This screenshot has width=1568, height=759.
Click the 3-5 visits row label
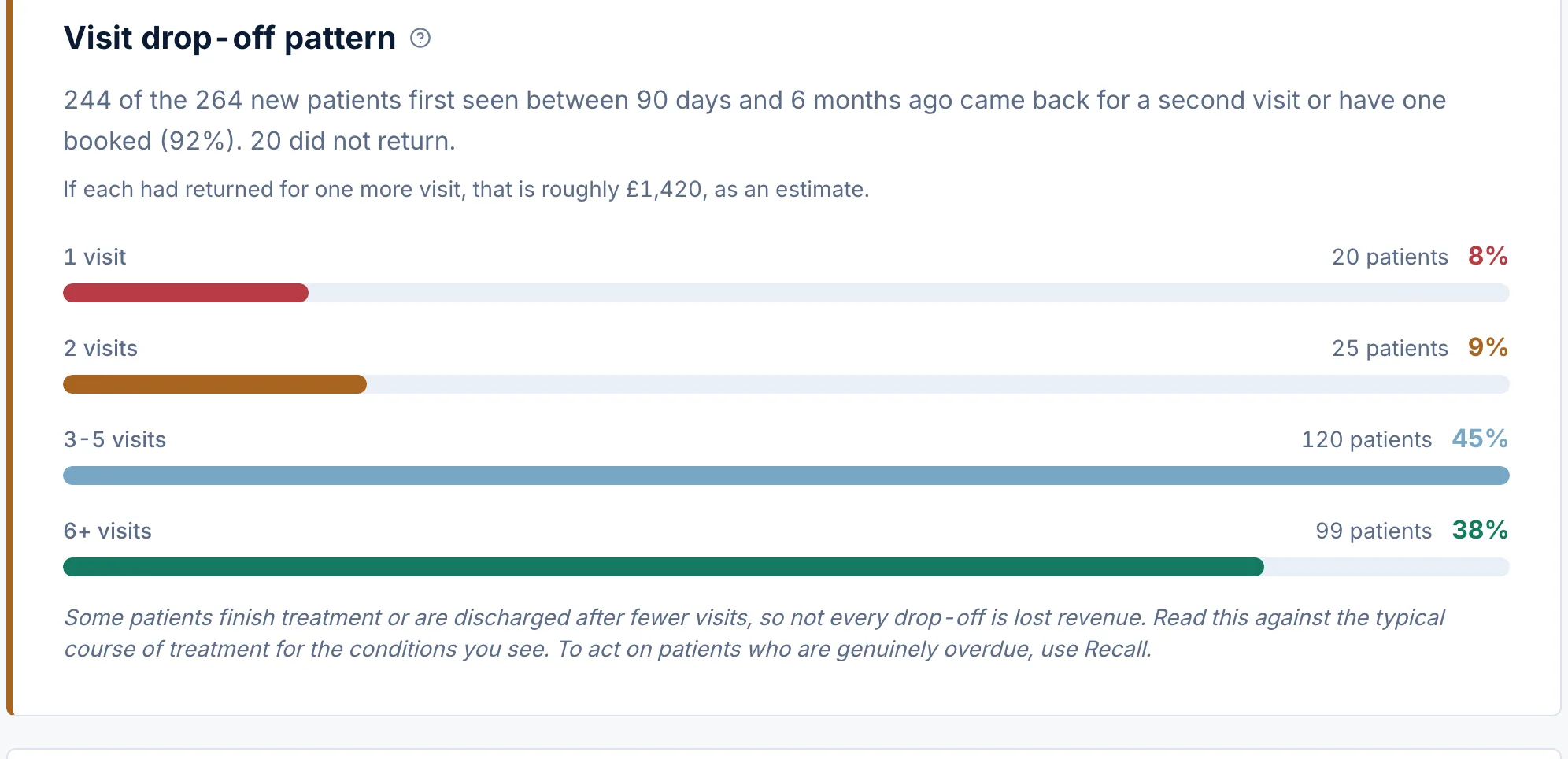point(115,439)
